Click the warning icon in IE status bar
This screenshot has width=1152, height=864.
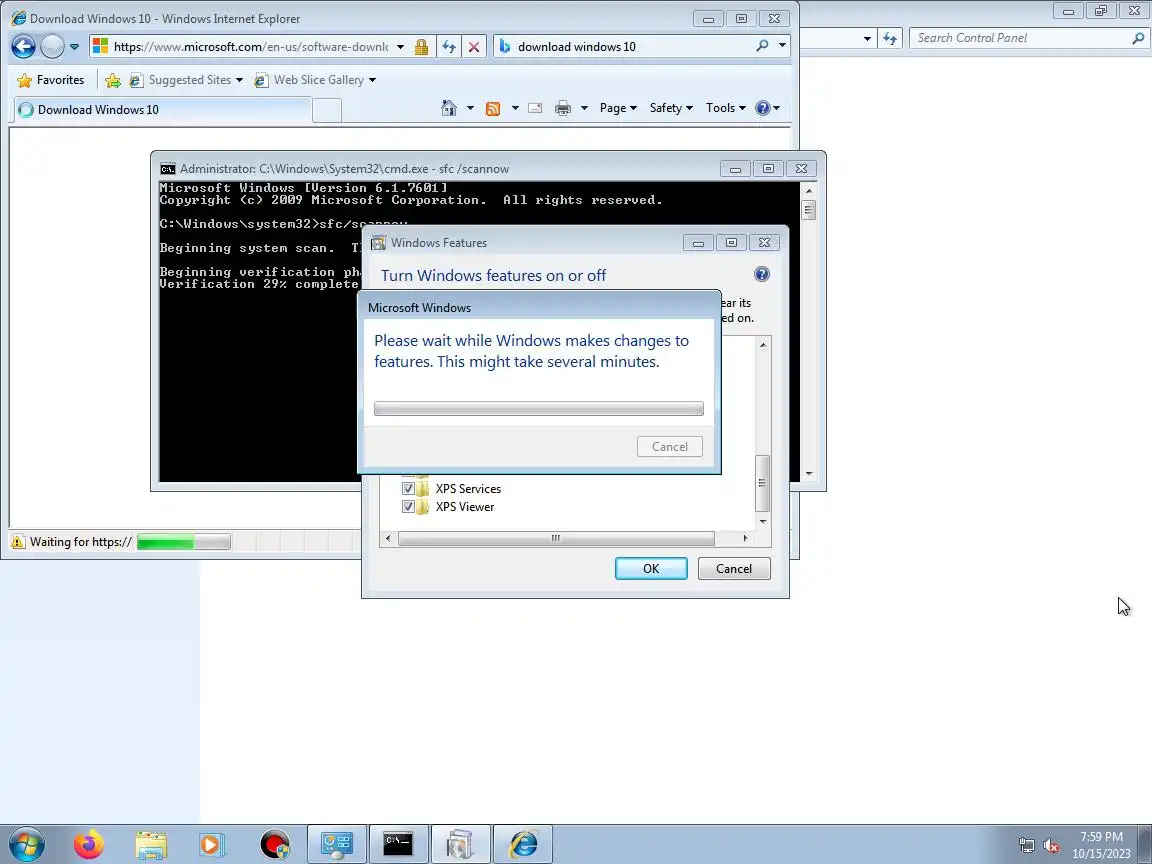tap(18, 542)
